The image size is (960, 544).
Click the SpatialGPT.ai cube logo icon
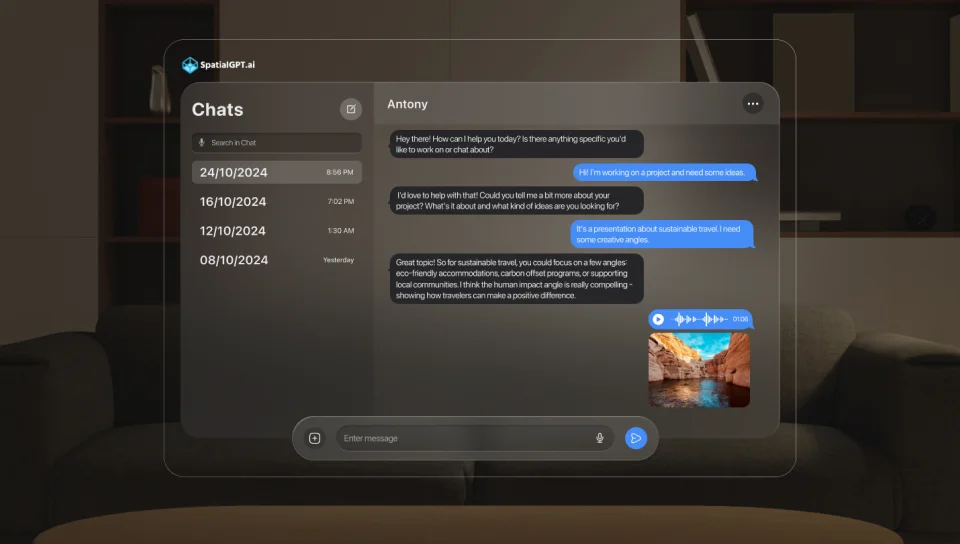190,65
